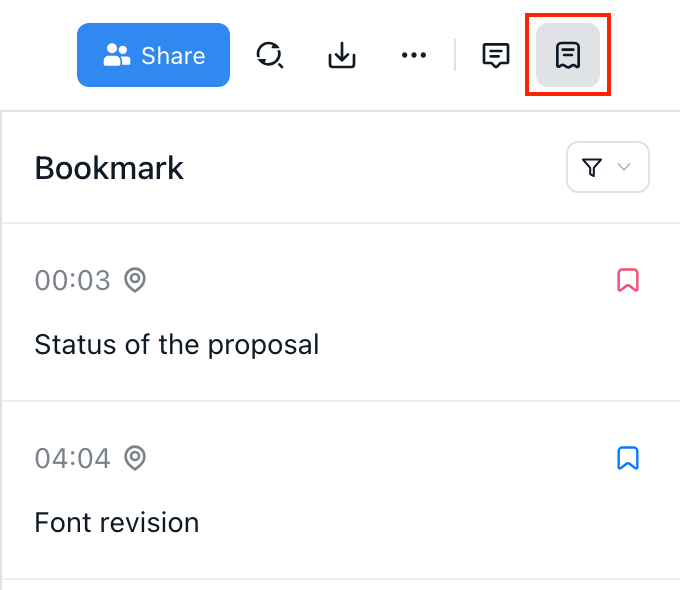Image resolution: width=680 pixels, height=590 pixels.
Task: Expand the chevron beside the filter funnel
Action: tap(625, 167)
